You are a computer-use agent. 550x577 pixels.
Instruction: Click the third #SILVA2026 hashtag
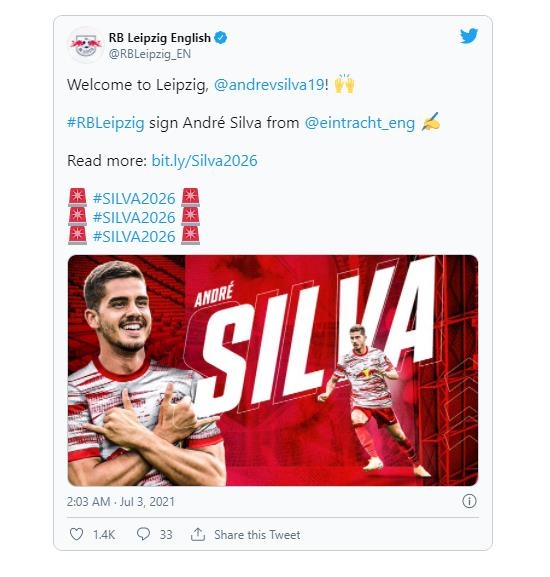(134, 236)
